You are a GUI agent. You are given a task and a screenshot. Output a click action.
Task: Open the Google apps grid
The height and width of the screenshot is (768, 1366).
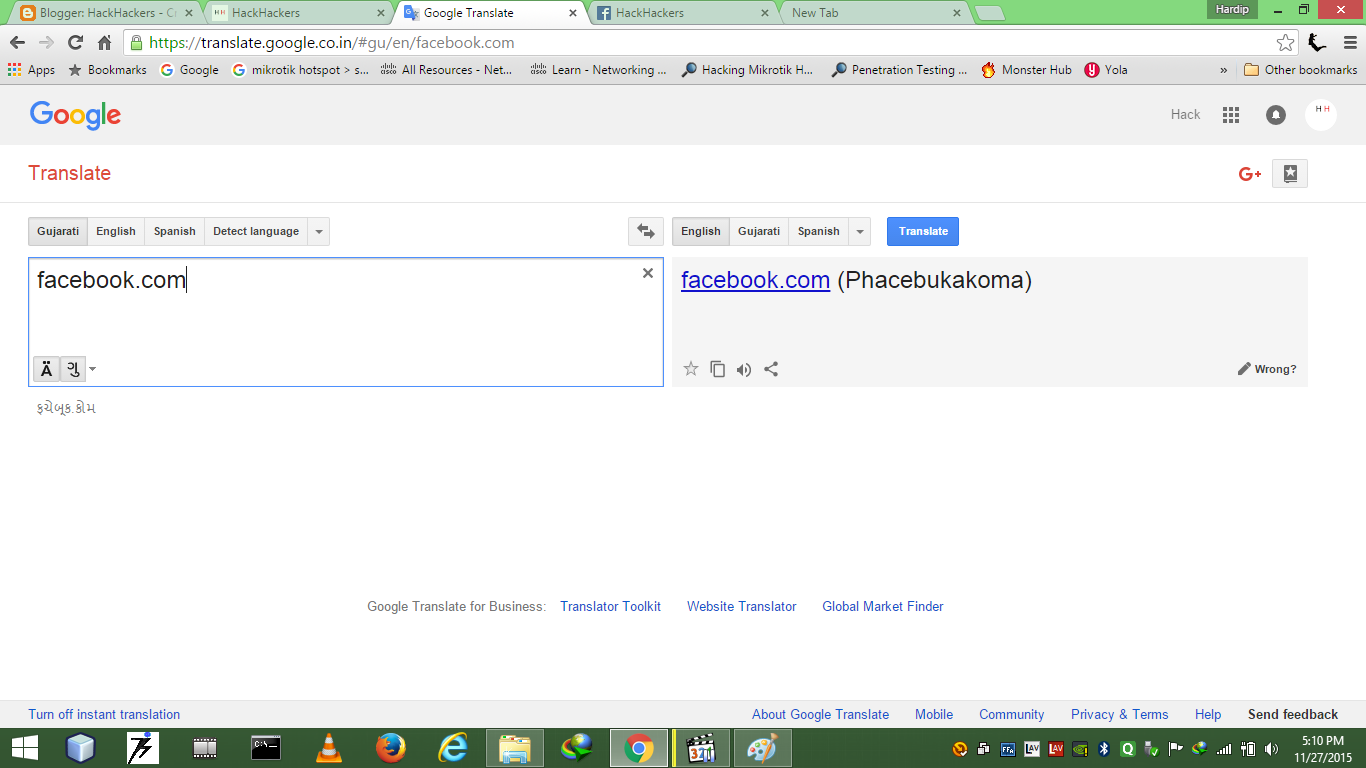coord(1231,115)
